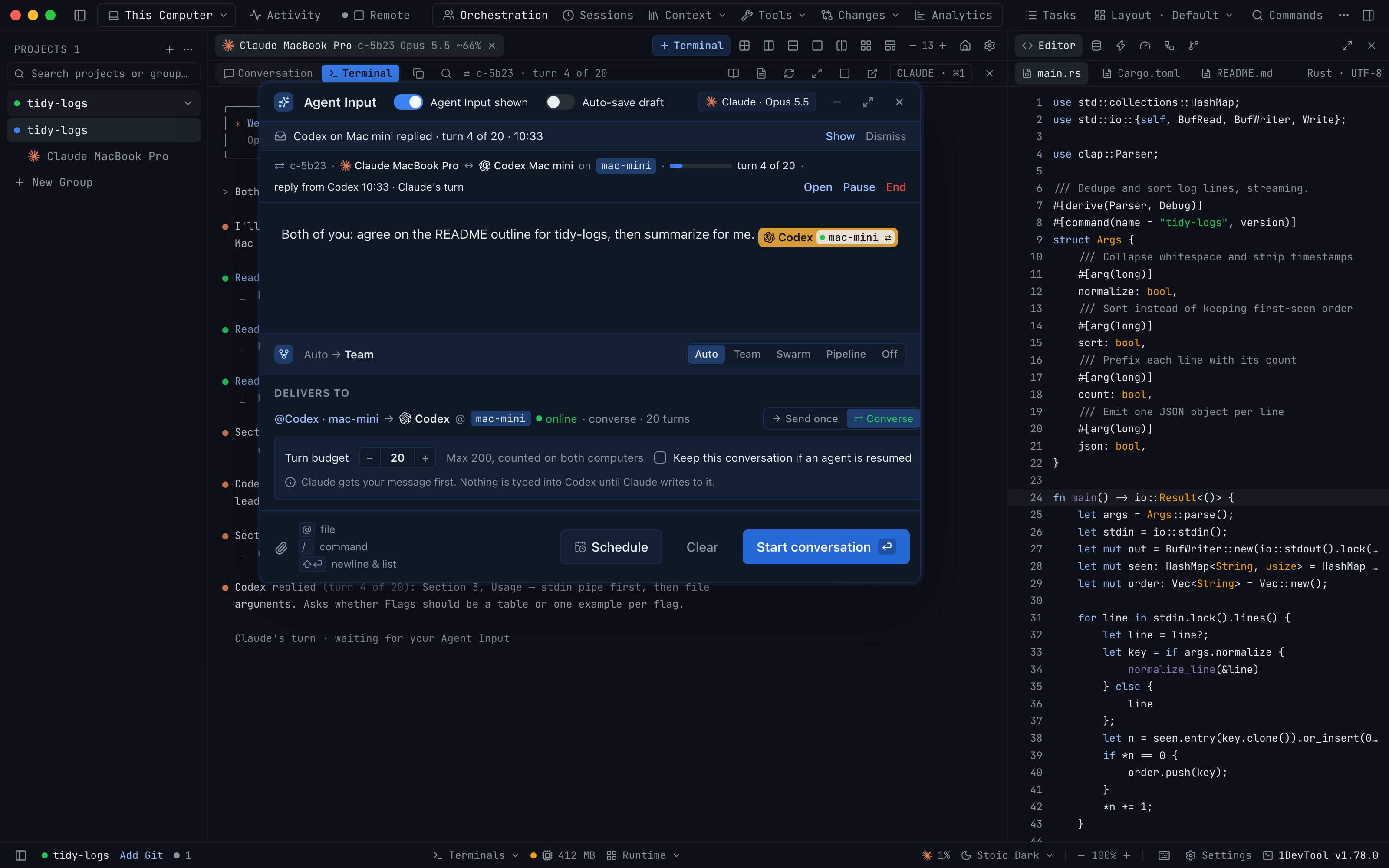
Task: Toggle the right sidebar panel icon
Action: pyautogui.click(x=1368, y=15)
